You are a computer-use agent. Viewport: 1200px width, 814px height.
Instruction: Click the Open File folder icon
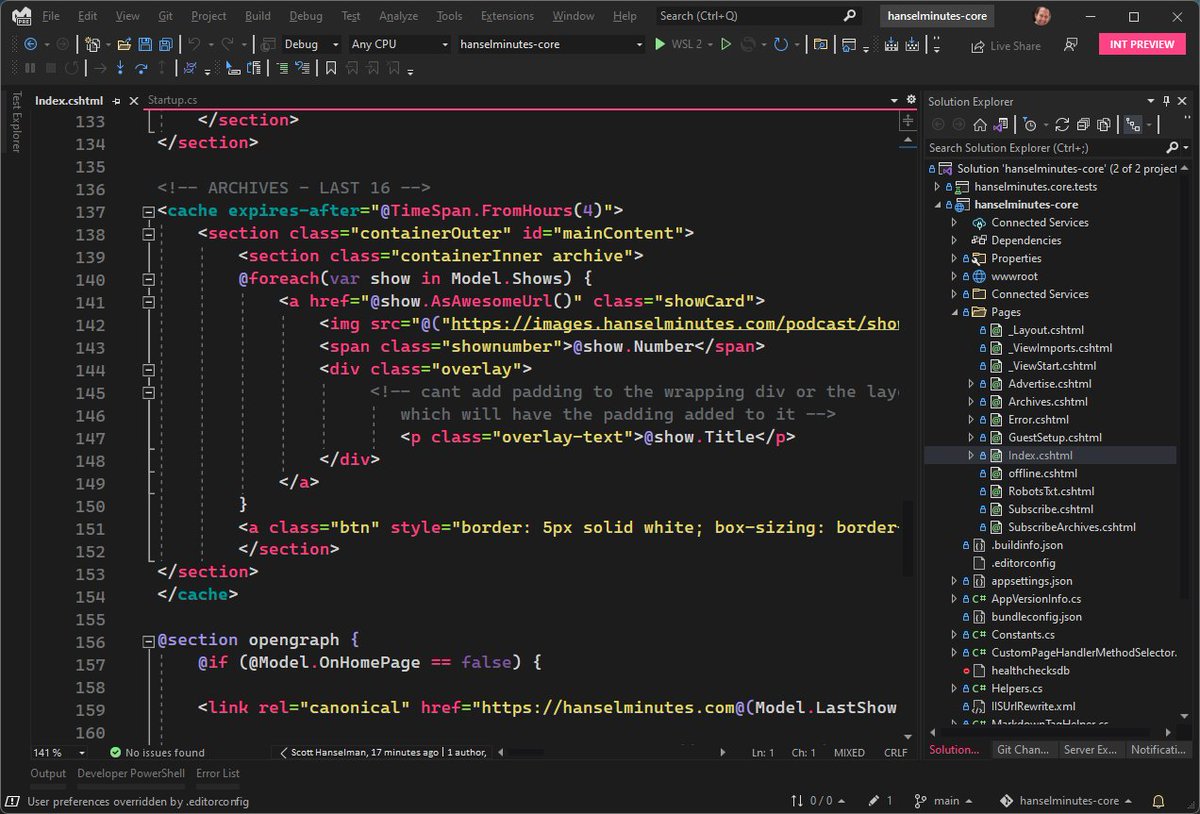click(124, 44)
